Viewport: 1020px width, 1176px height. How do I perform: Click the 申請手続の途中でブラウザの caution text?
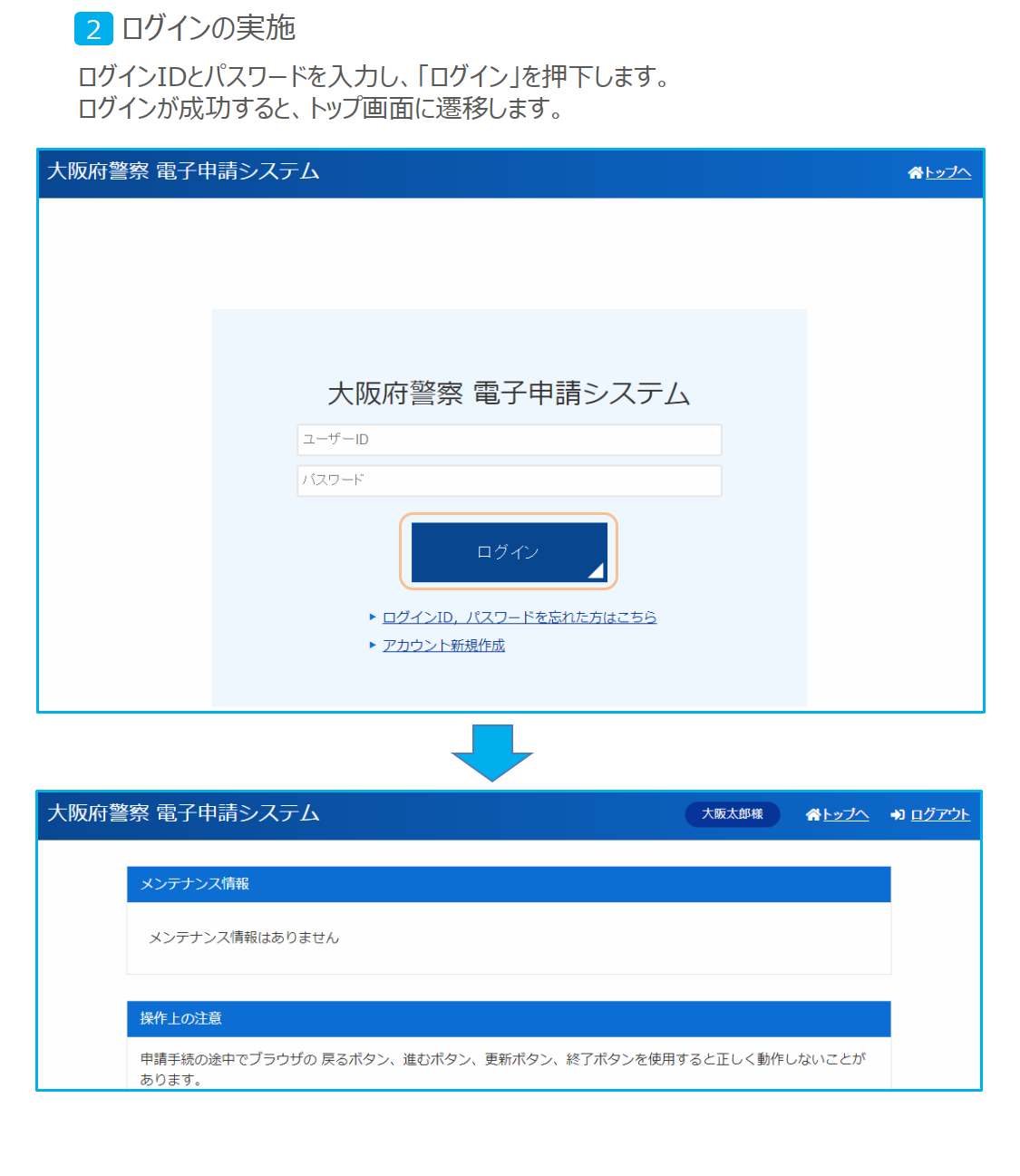(x=503, y=1069)
